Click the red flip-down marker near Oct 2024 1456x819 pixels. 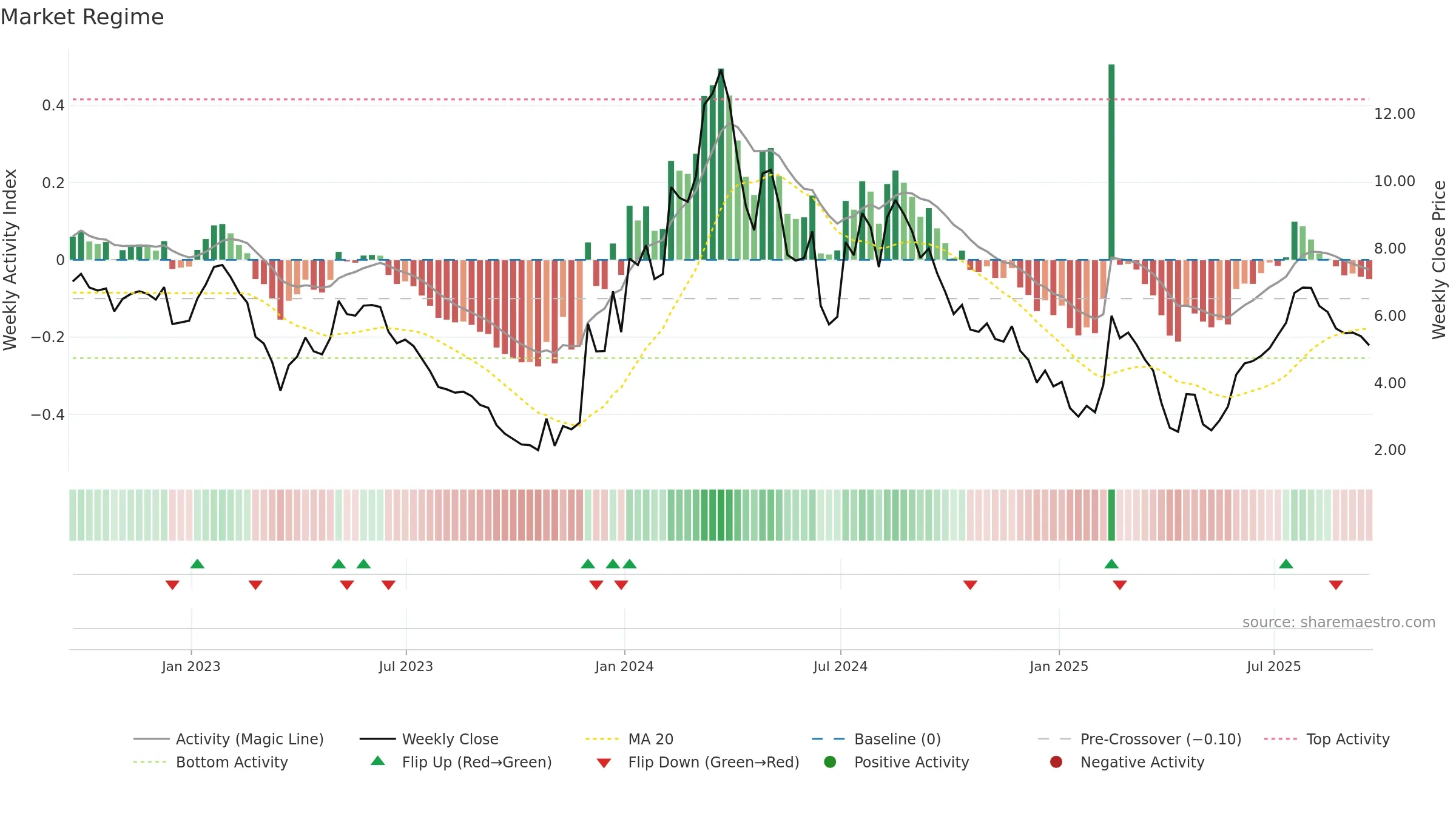tap(970, 585)
